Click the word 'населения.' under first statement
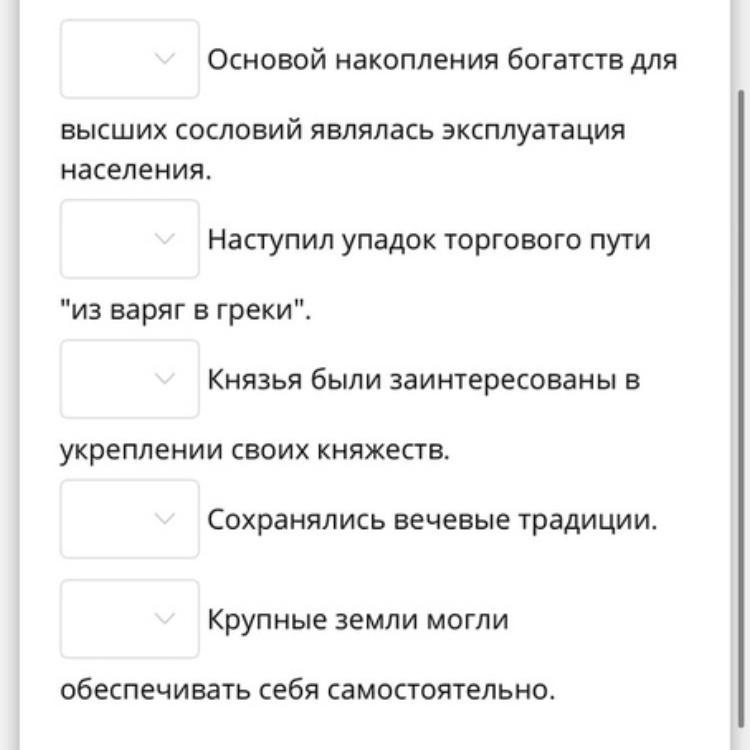The height and width of the screenshot is (750, 750). (136, 171)
